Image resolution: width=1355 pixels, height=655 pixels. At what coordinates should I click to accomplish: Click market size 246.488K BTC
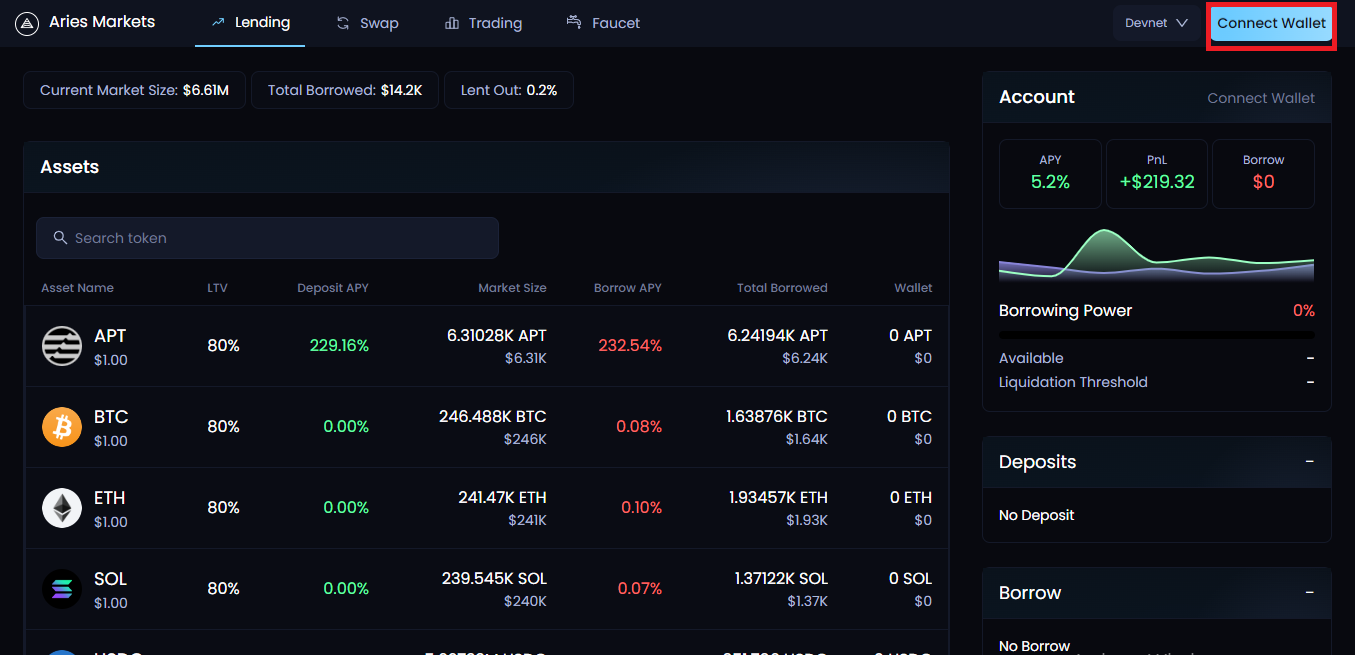[x=493, y=417]
